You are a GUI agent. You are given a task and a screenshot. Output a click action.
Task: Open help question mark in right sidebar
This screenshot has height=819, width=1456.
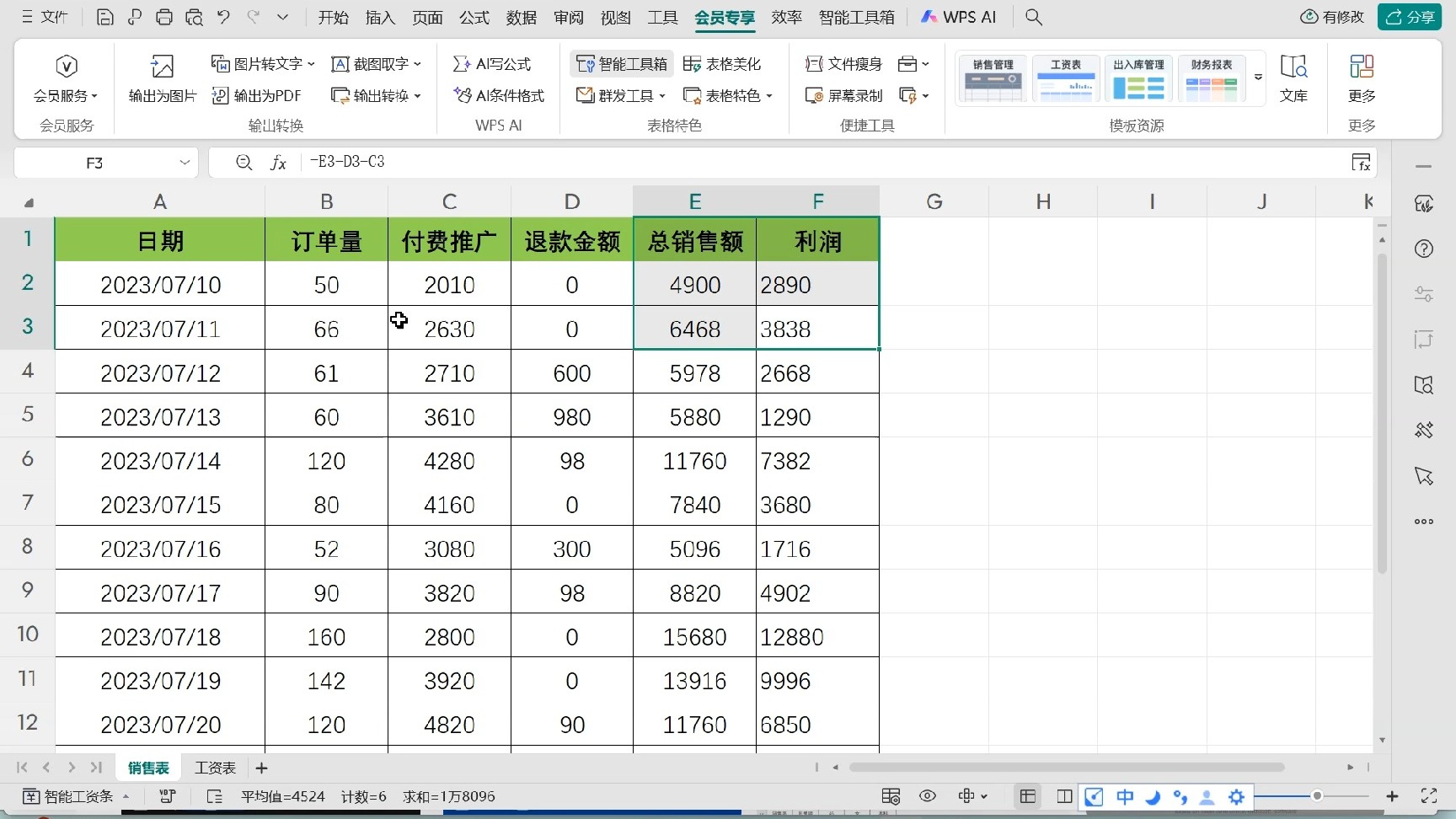point(1424,249)
